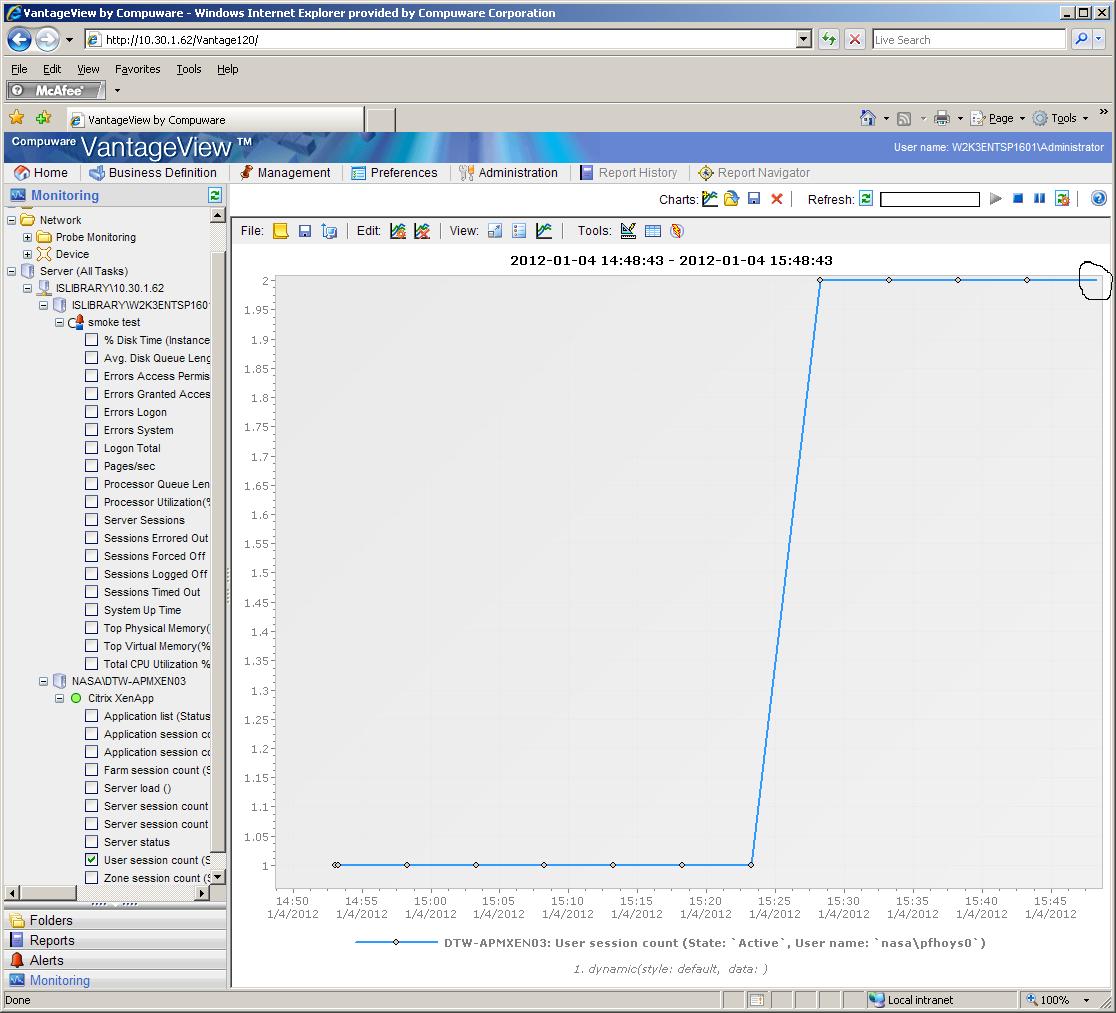Click first chart icon in Edit group

[398, 231]
